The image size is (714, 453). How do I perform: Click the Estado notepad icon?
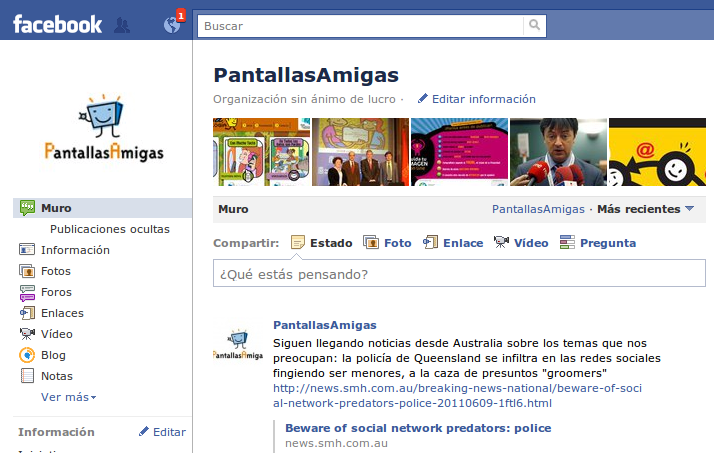pyautogui.click(x=298, y=242)
